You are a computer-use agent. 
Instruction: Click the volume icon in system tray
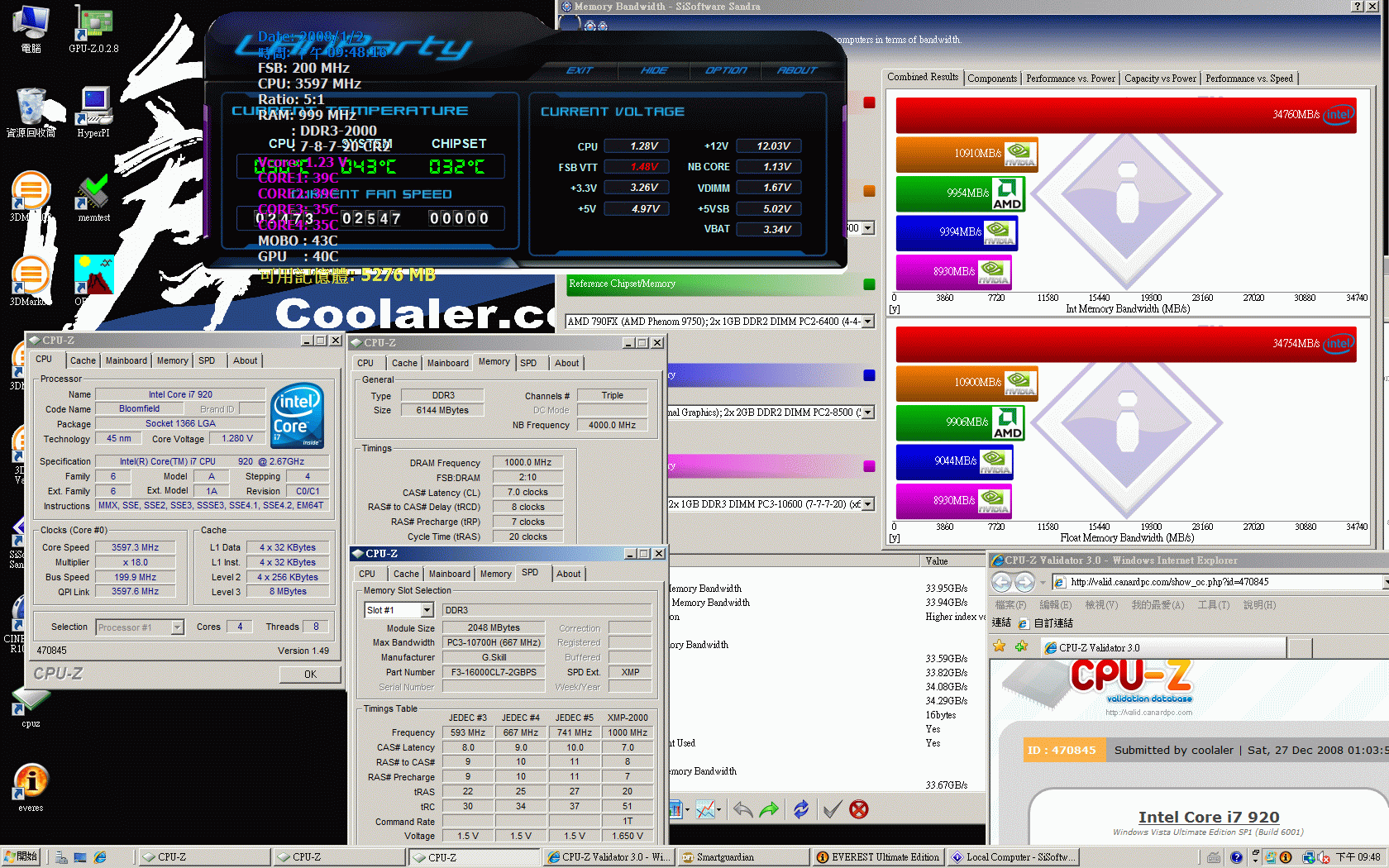point(1325,857)
